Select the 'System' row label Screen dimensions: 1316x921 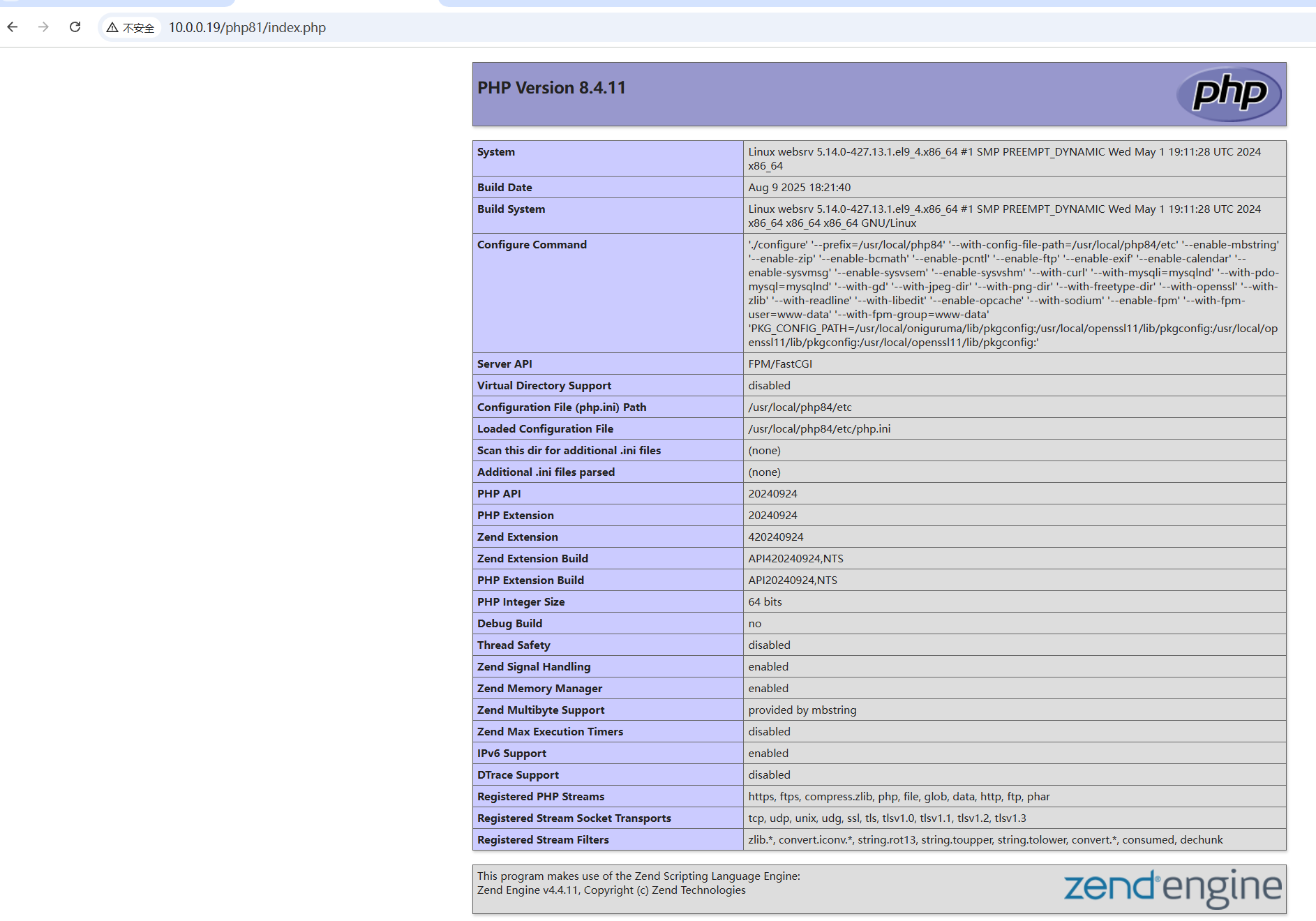point(496,152)
